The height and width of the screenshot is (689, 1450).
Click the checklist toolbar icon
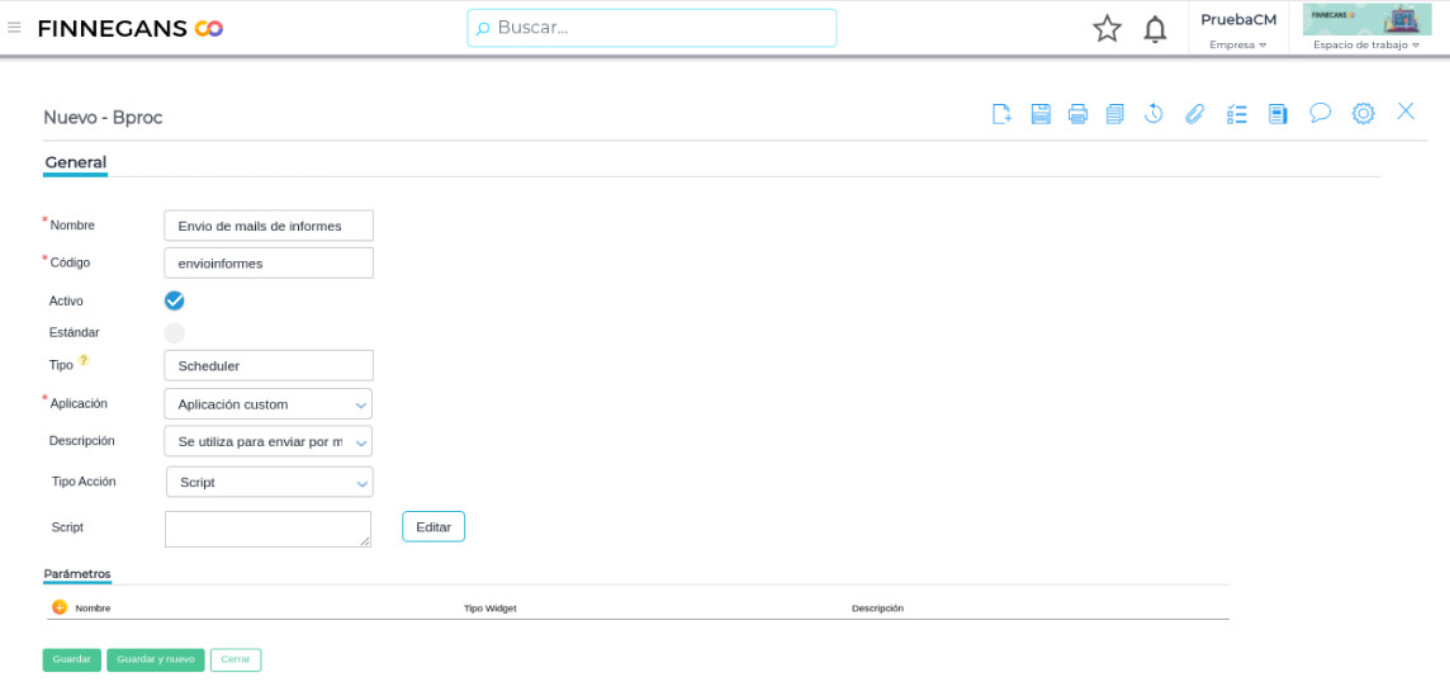pyautogui.click(x=1237, y=114)
